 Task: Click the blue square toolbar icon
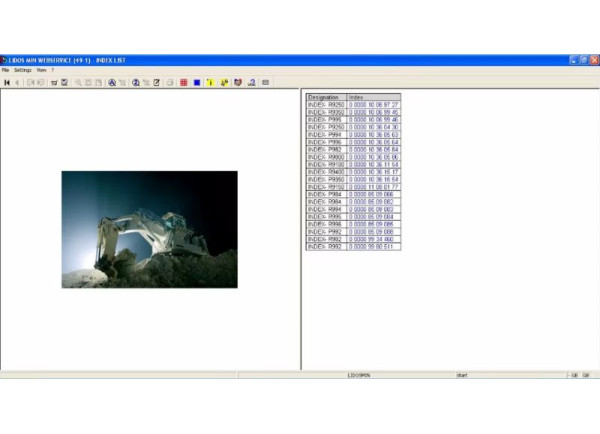[x=197, y=82]
